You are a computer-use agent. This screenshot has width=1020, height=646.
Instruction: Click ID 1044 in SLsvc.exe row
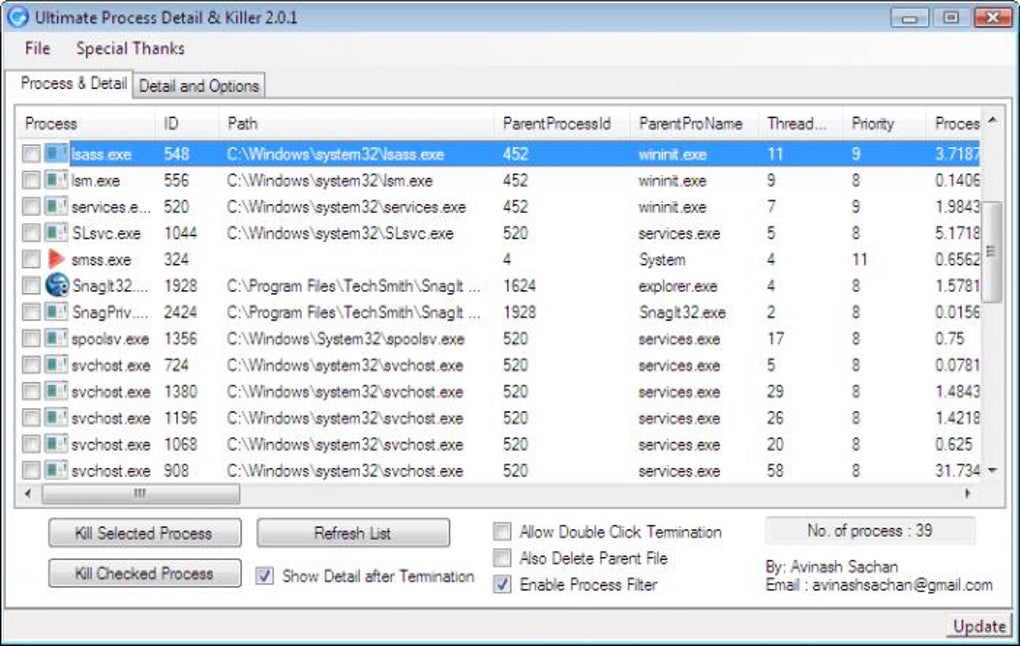click(180, 233)
